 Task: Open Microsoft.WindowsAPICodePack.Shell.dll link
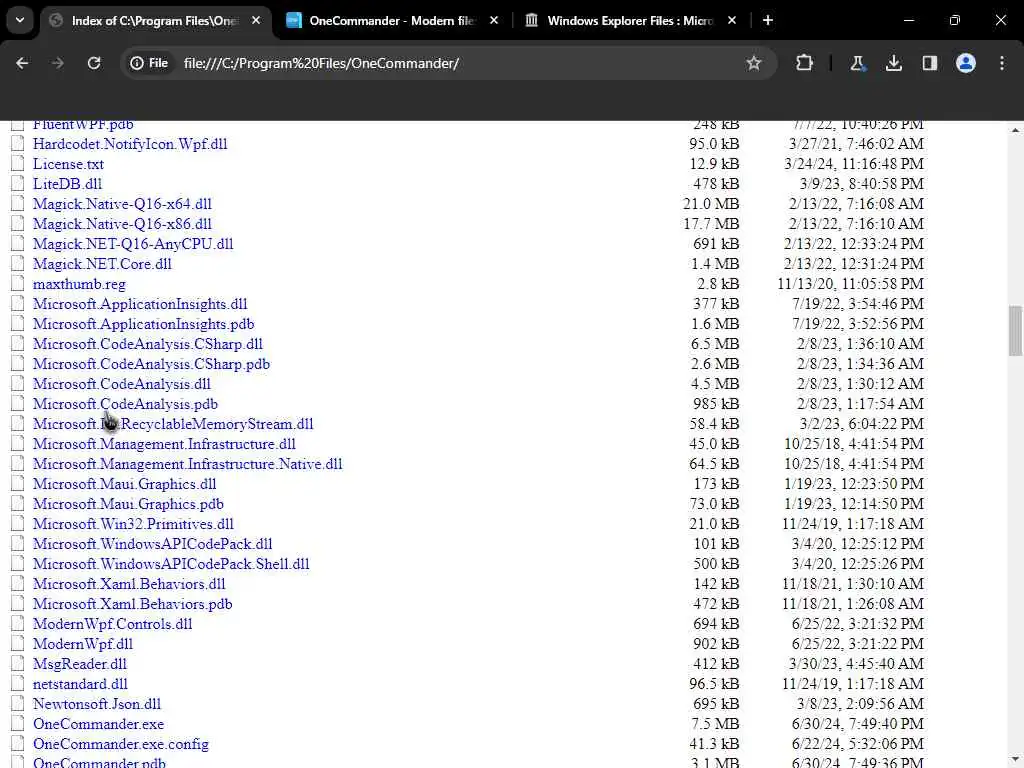click(171, 564)
